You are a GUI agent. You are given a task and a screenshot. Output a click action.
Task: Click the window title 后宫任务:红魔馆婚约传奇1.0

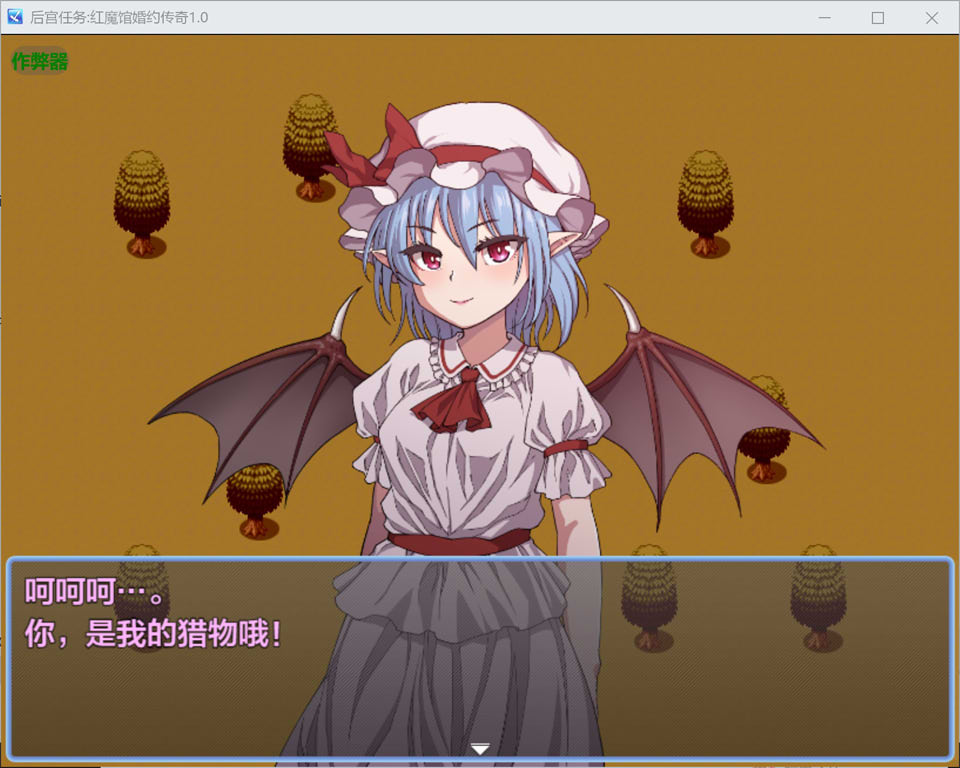click(119, 17)
